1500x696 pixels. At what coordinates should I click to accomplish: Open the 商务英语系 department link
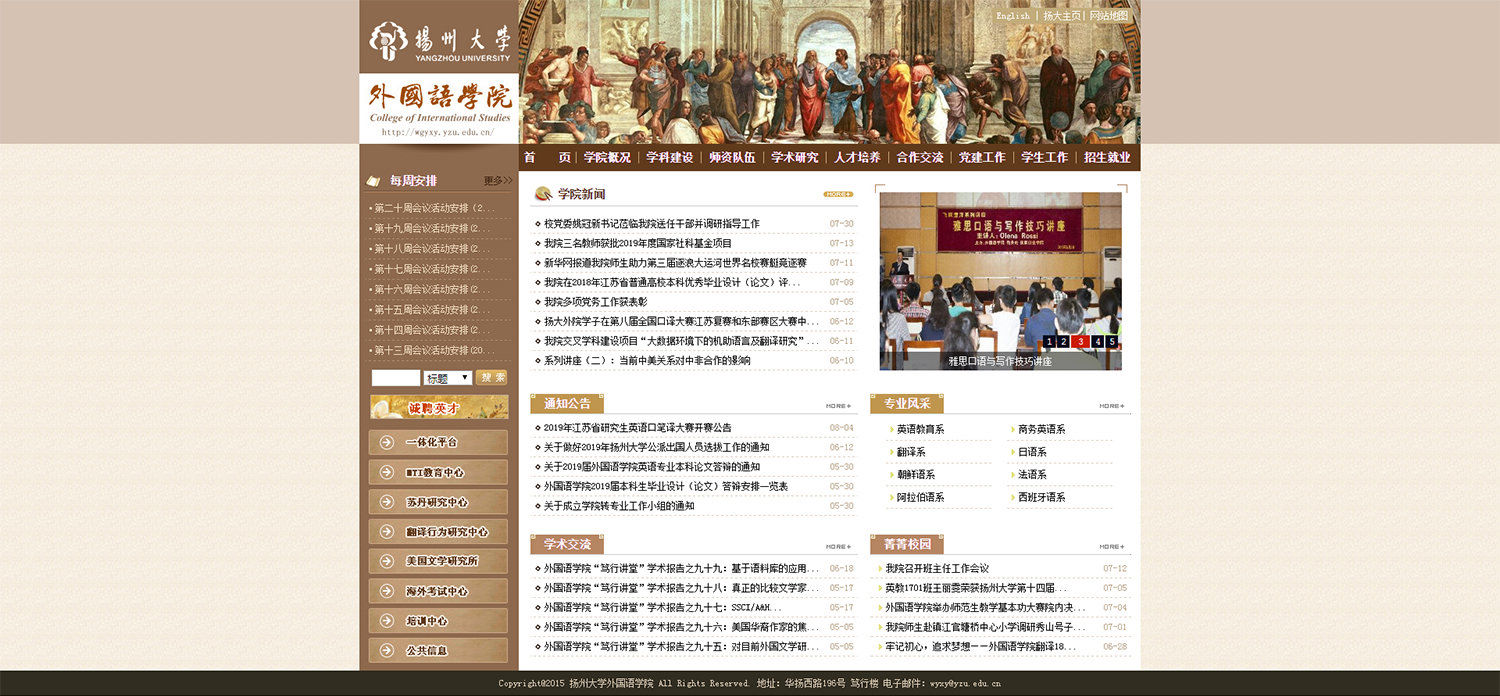[1042, 429]
